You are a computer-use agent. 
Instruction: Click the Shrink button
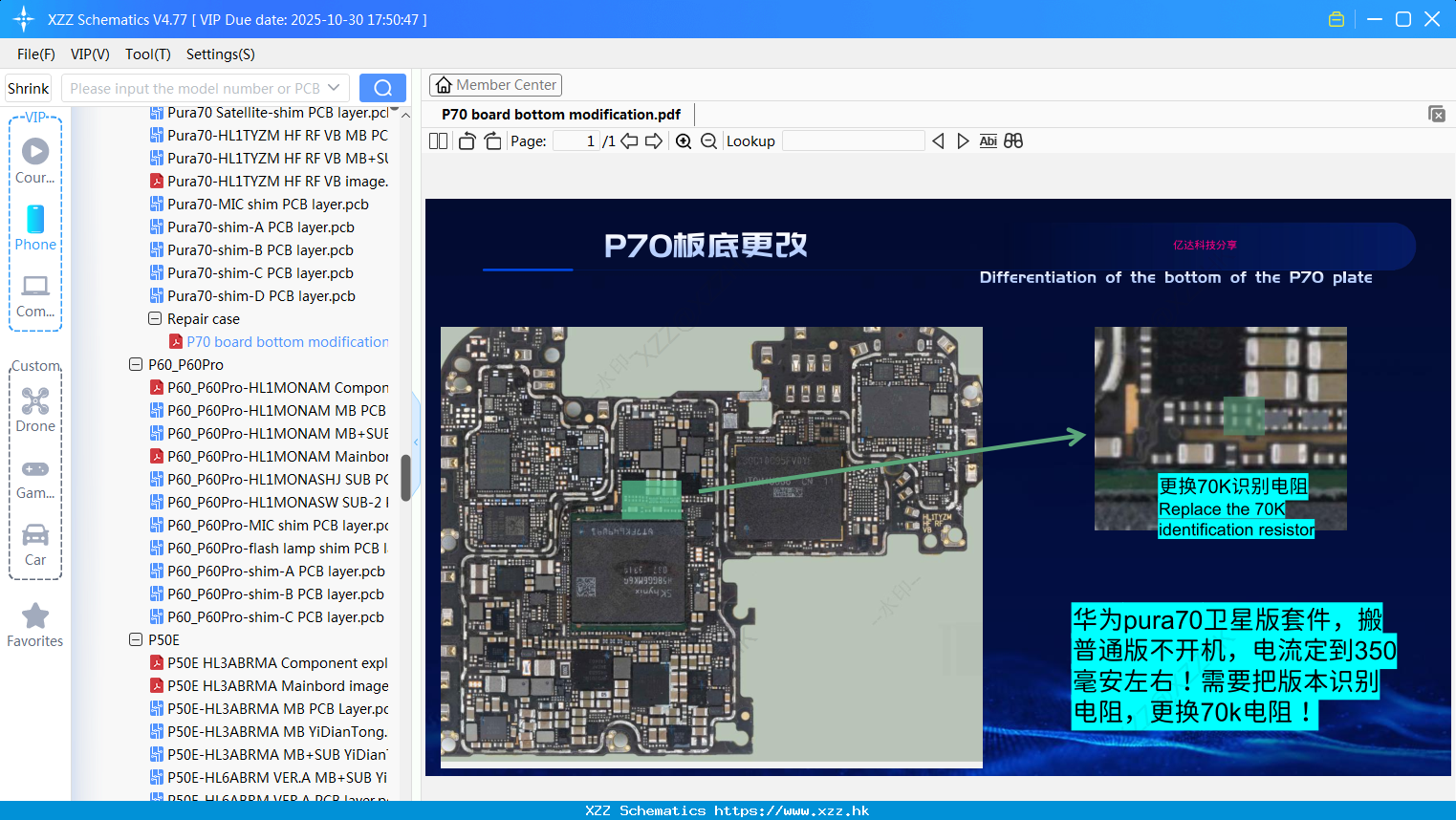(28, 88)
